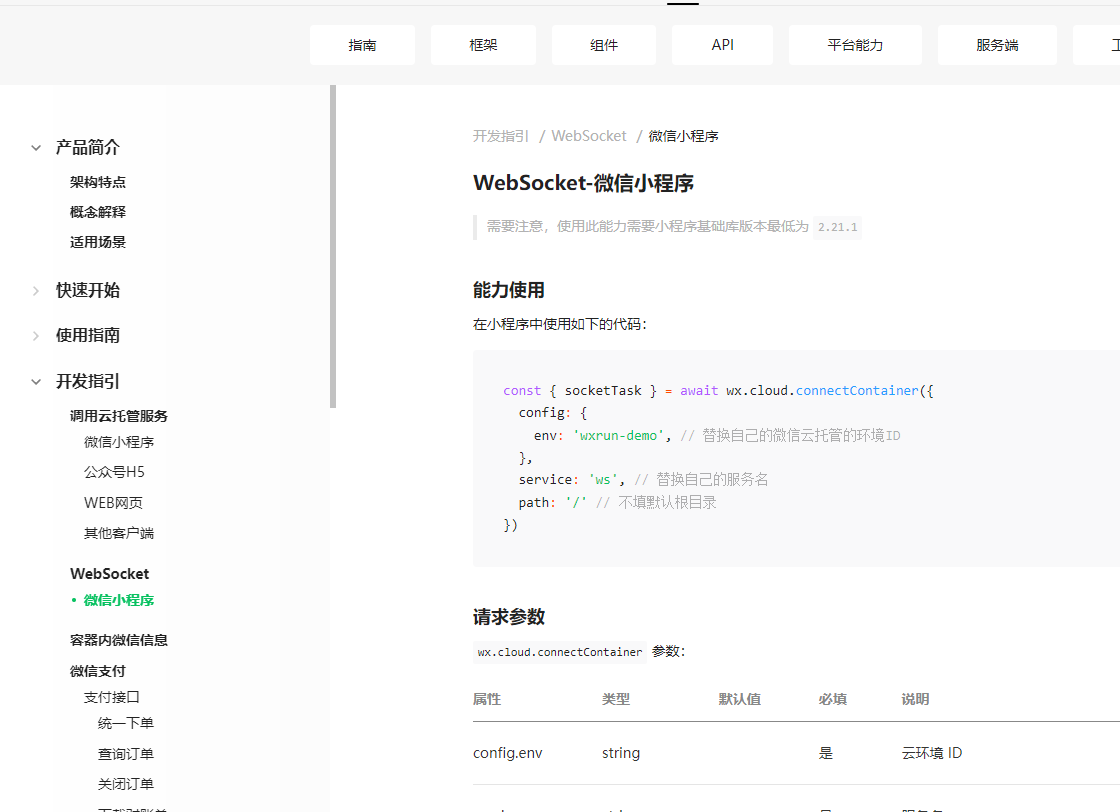Expand the 使用指南 section chevron
Screen dimensions: 1120x812
pyautogui.click(x=36, y=336)
